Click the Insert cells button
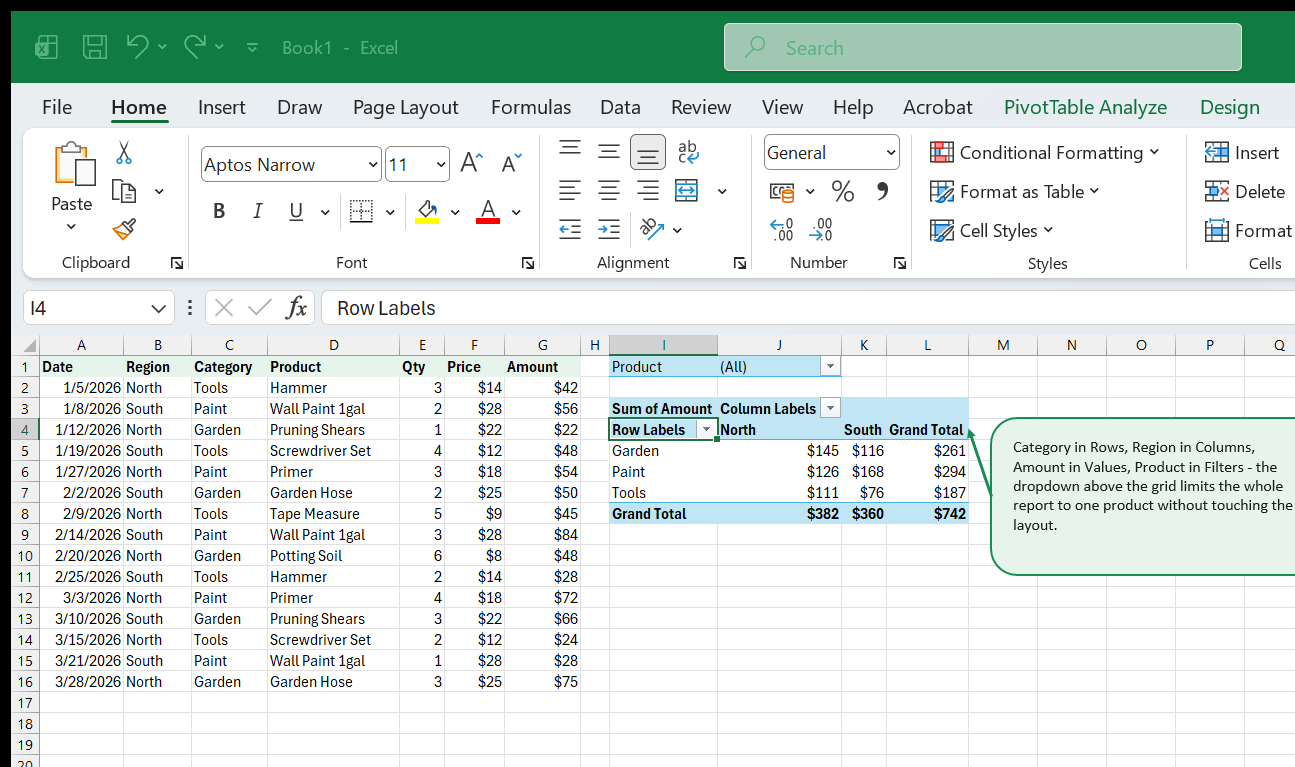The image size is (1295, 767). 1242,152
